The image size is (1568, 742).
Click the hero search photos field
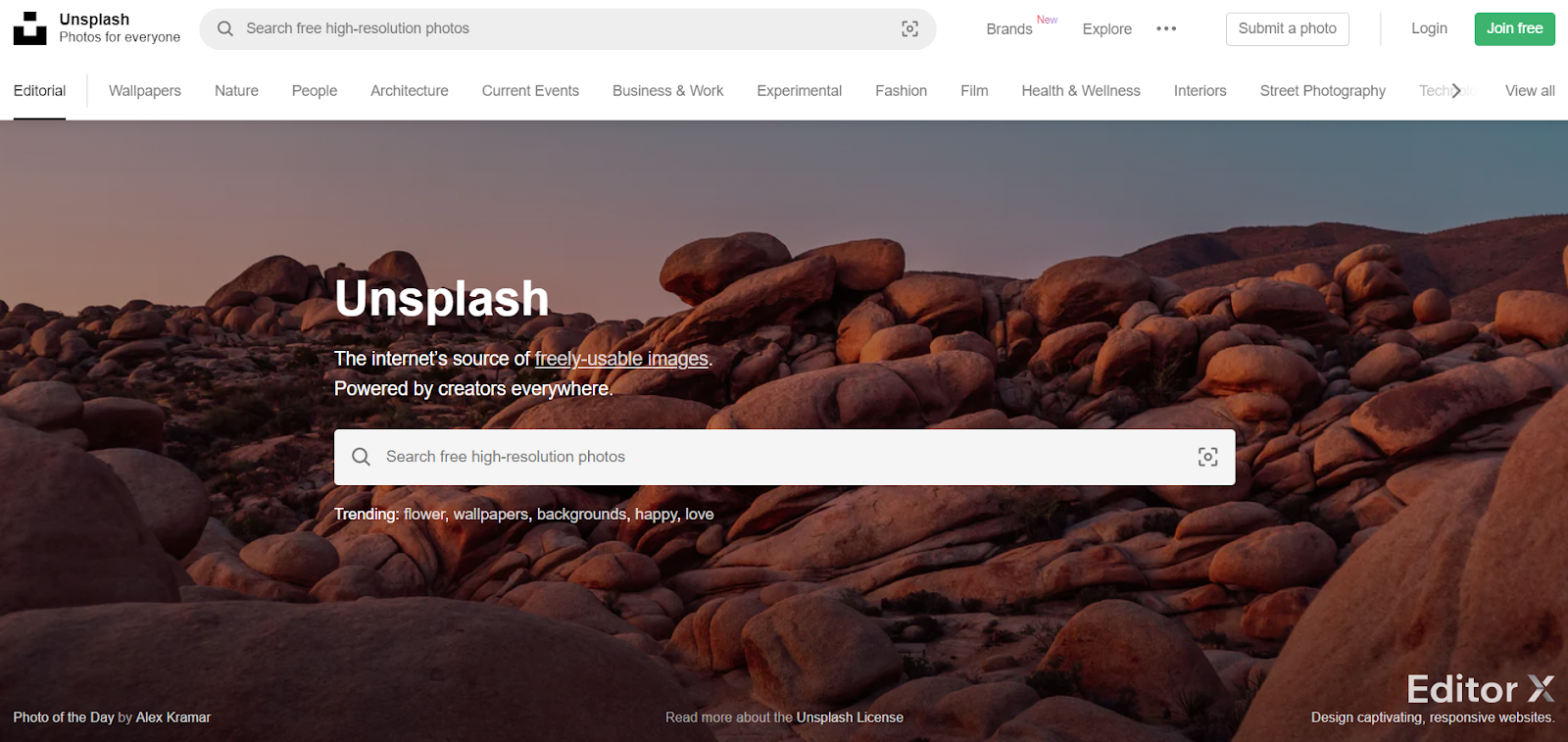click(785, 457)
